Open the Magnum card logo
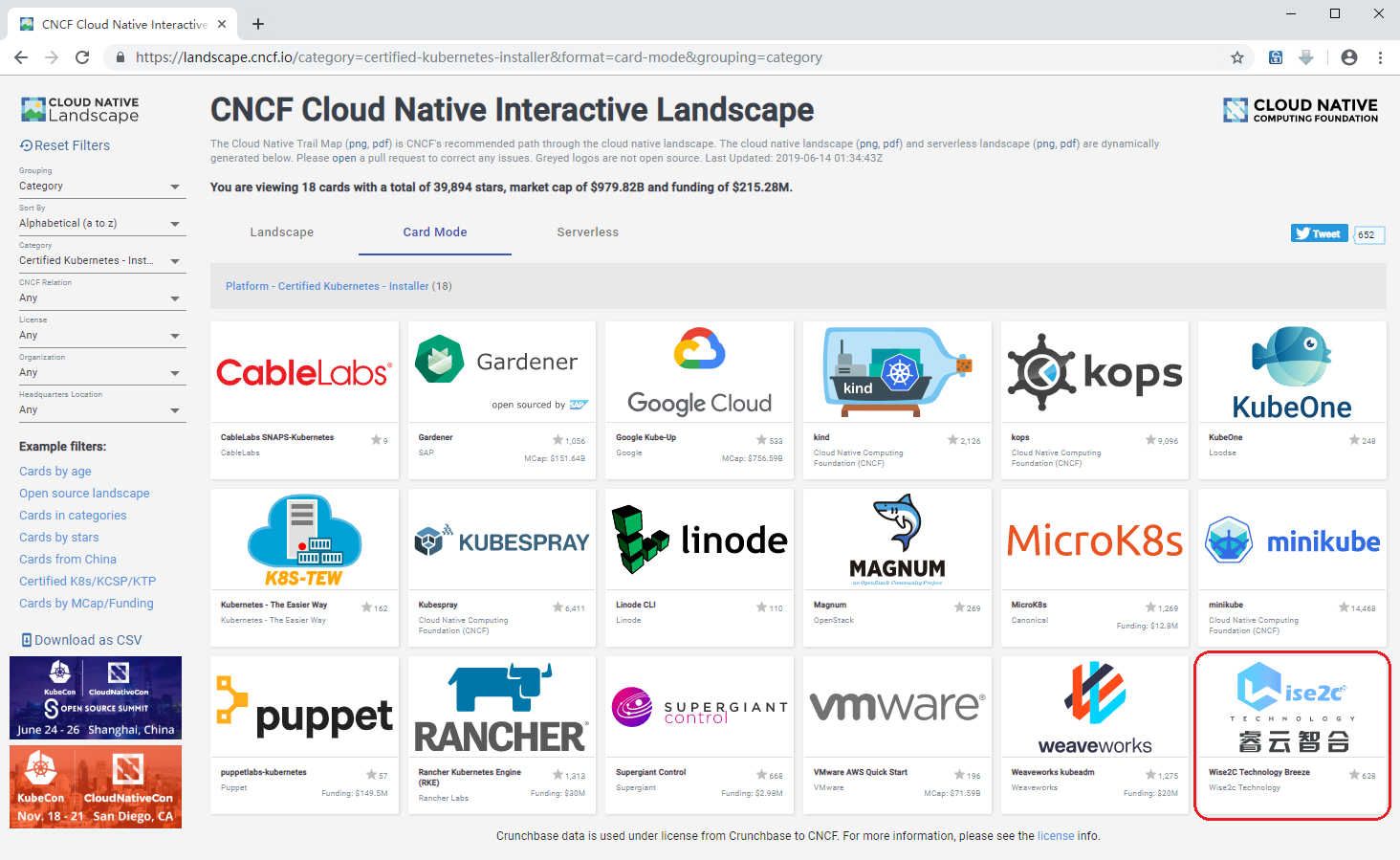Image resolution: width=1400 pixels, height=860 pixels. click(x=897, y=540)
